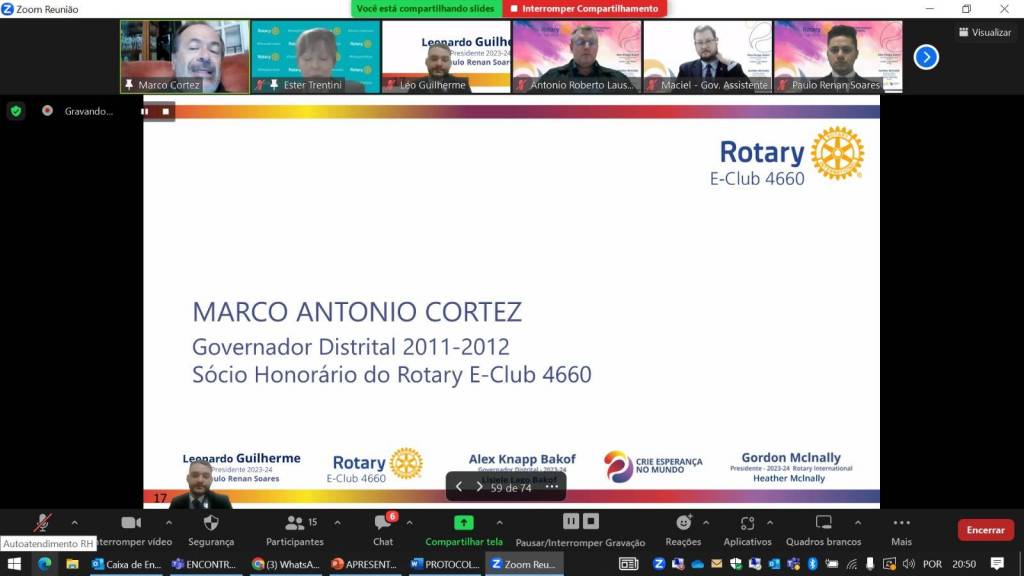Expand the Participantes options chevron
Screen dimensions: 1024x576
[x=337, y=522]
